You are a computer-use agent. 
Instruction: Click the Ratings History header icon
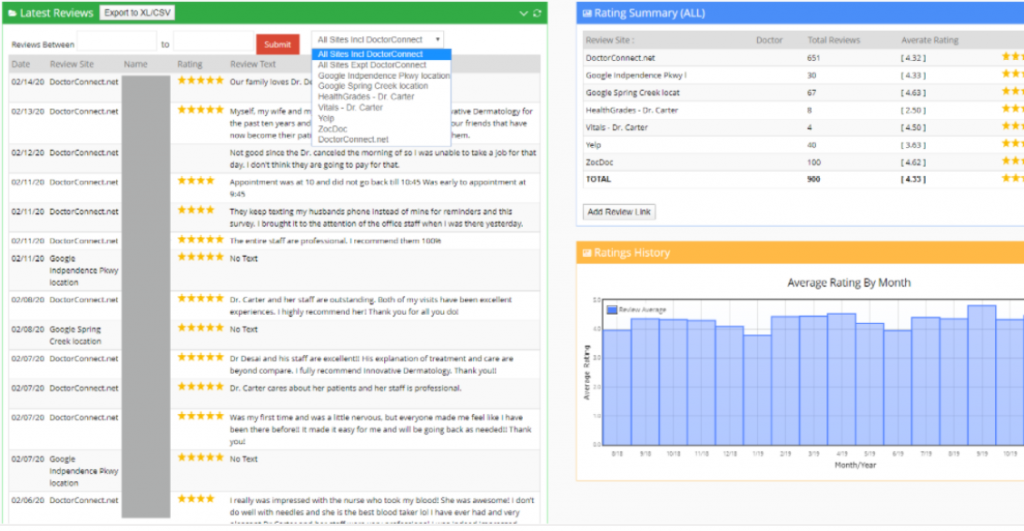coord(586,253)
